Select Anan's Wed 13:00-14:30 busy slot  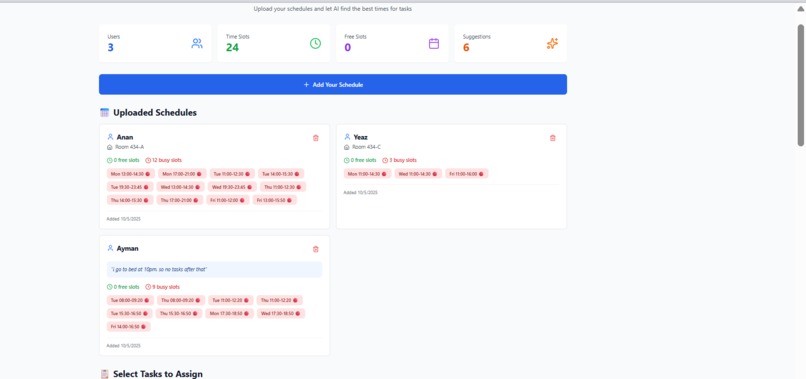pyautogui.click(x=180, y=187)
